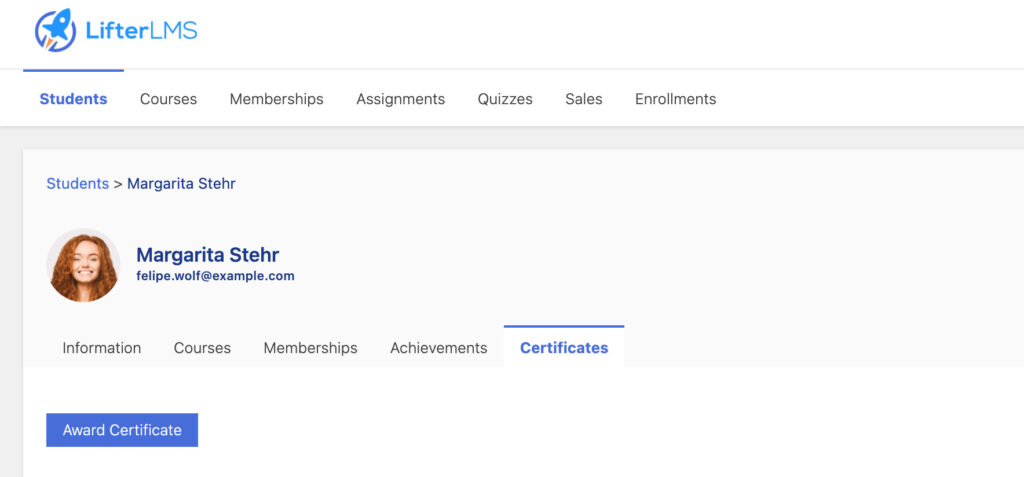The height and width of the screenshot is (477, 1024).
Task: Click Margarita Stehr in the breadcrumb
Action: (182, 184)
